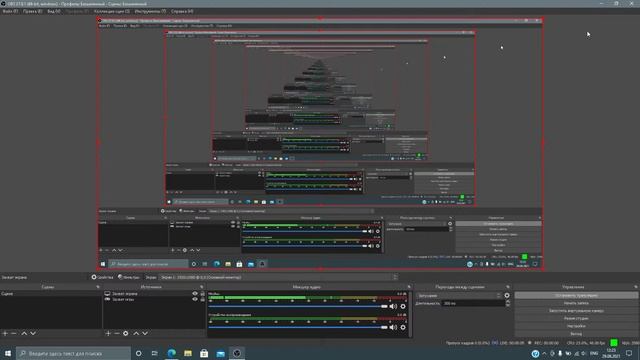Open Фильтры for selected source

click(129, 277)
